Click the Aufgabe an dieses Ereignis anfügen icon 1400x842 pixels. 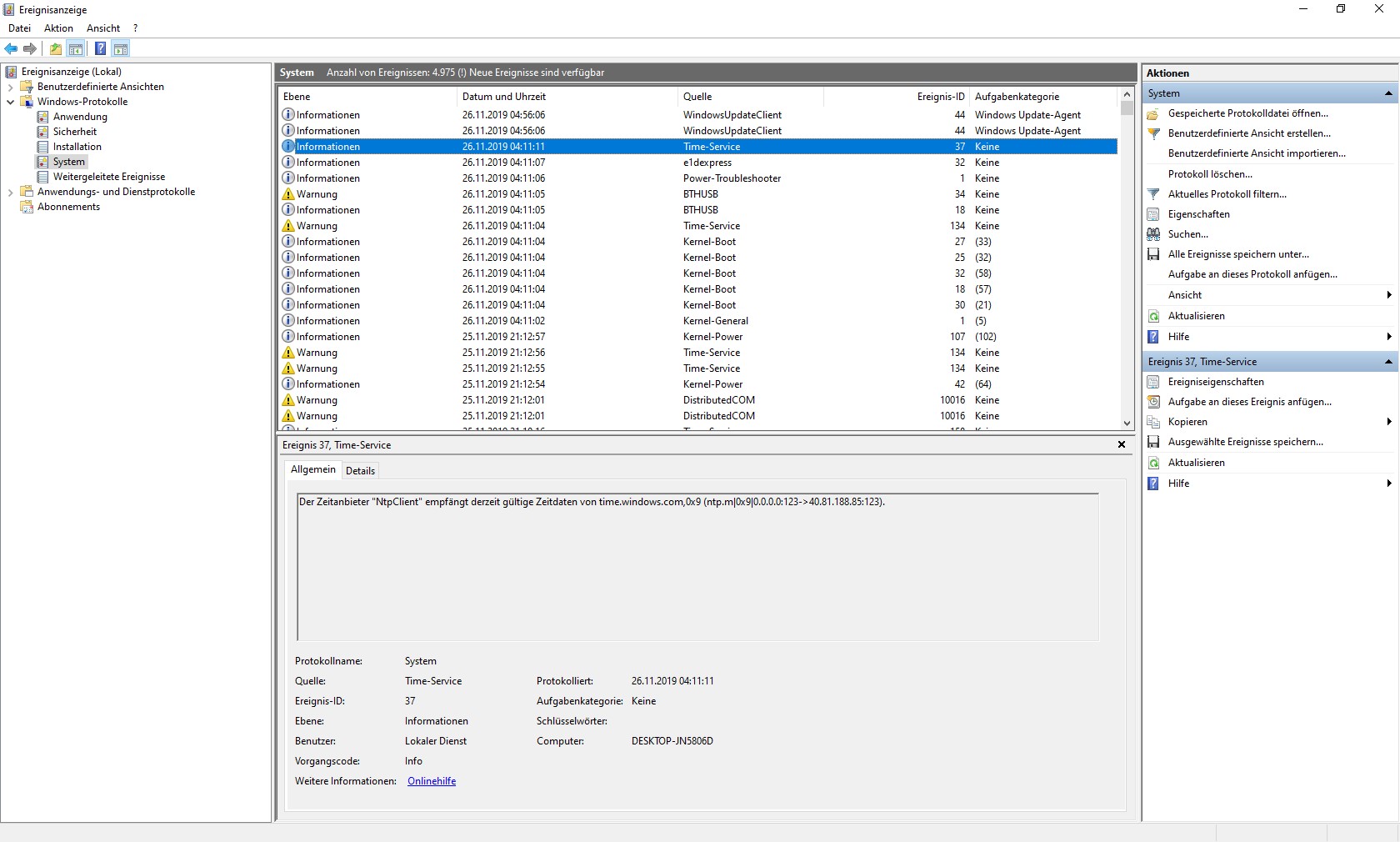point(1153,402)
